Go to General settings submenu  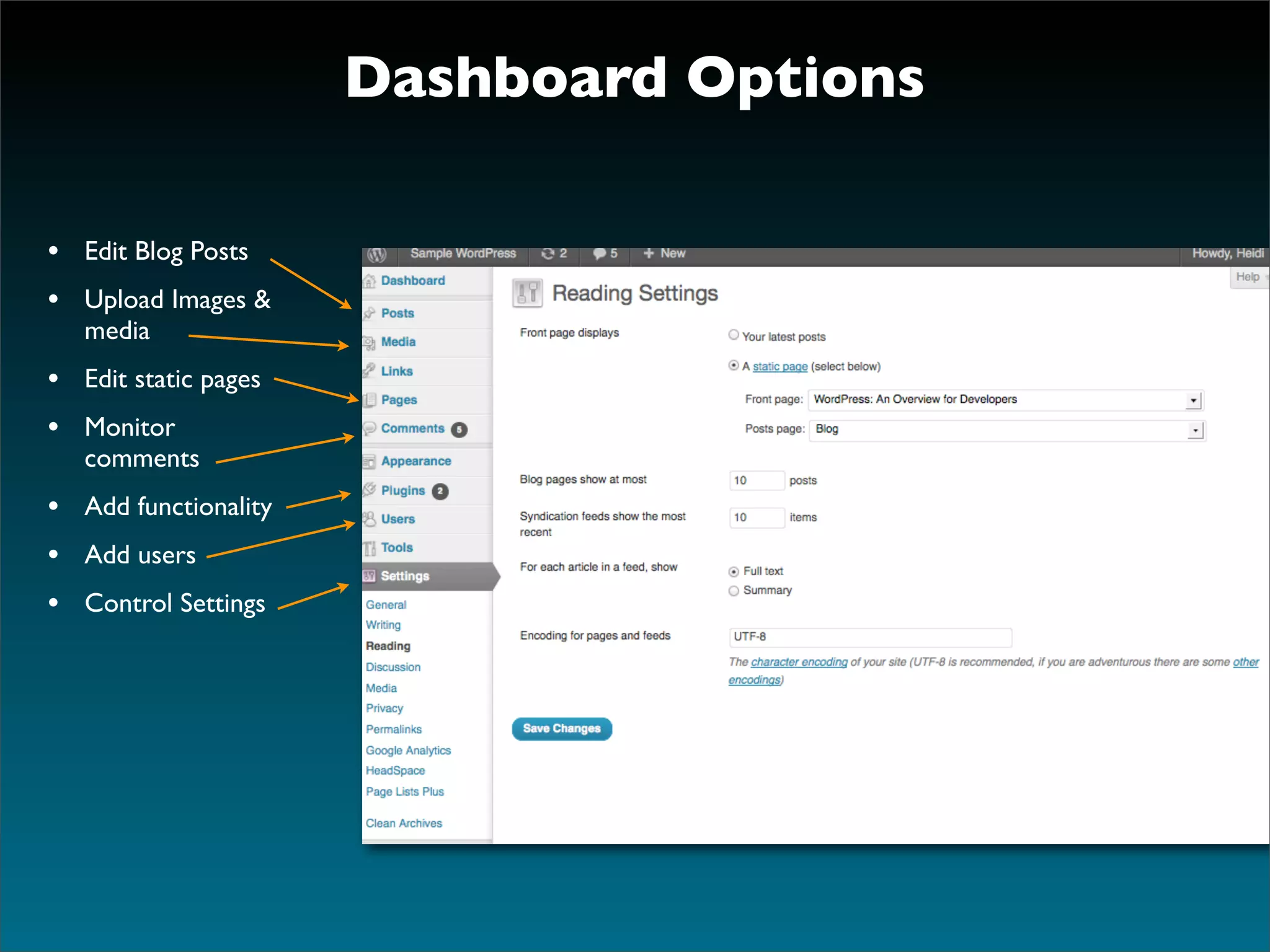tap(386, 605)
